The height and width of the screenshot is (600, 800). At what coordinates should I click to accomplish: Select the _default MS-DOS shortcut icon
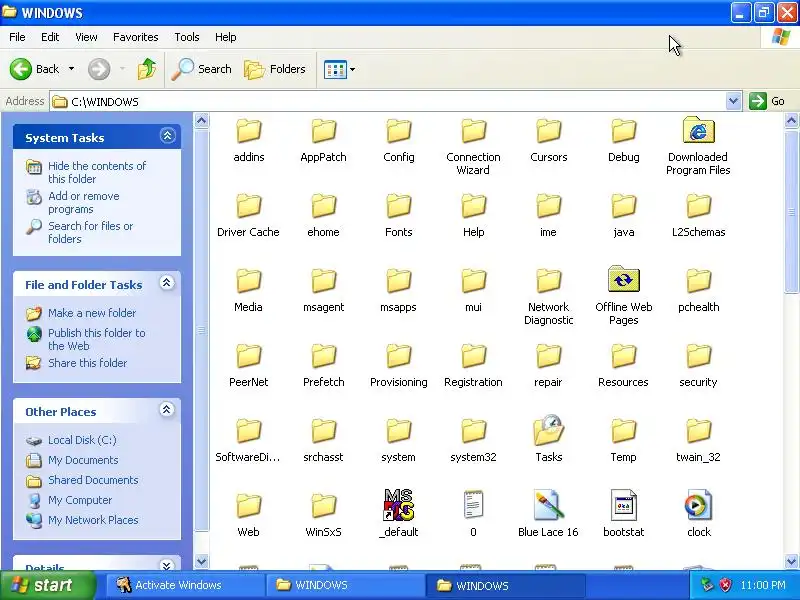click(x=398, y=505)
